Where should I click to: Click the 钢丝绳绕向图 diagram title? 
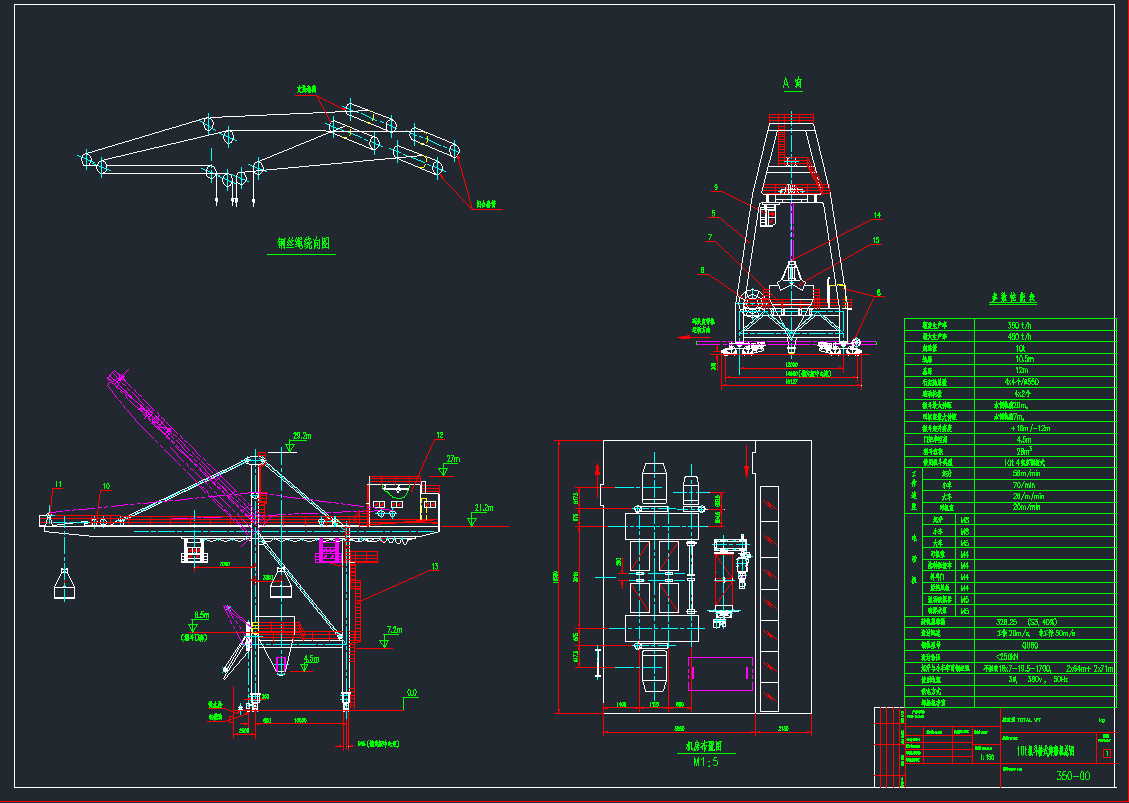[303, 243]
